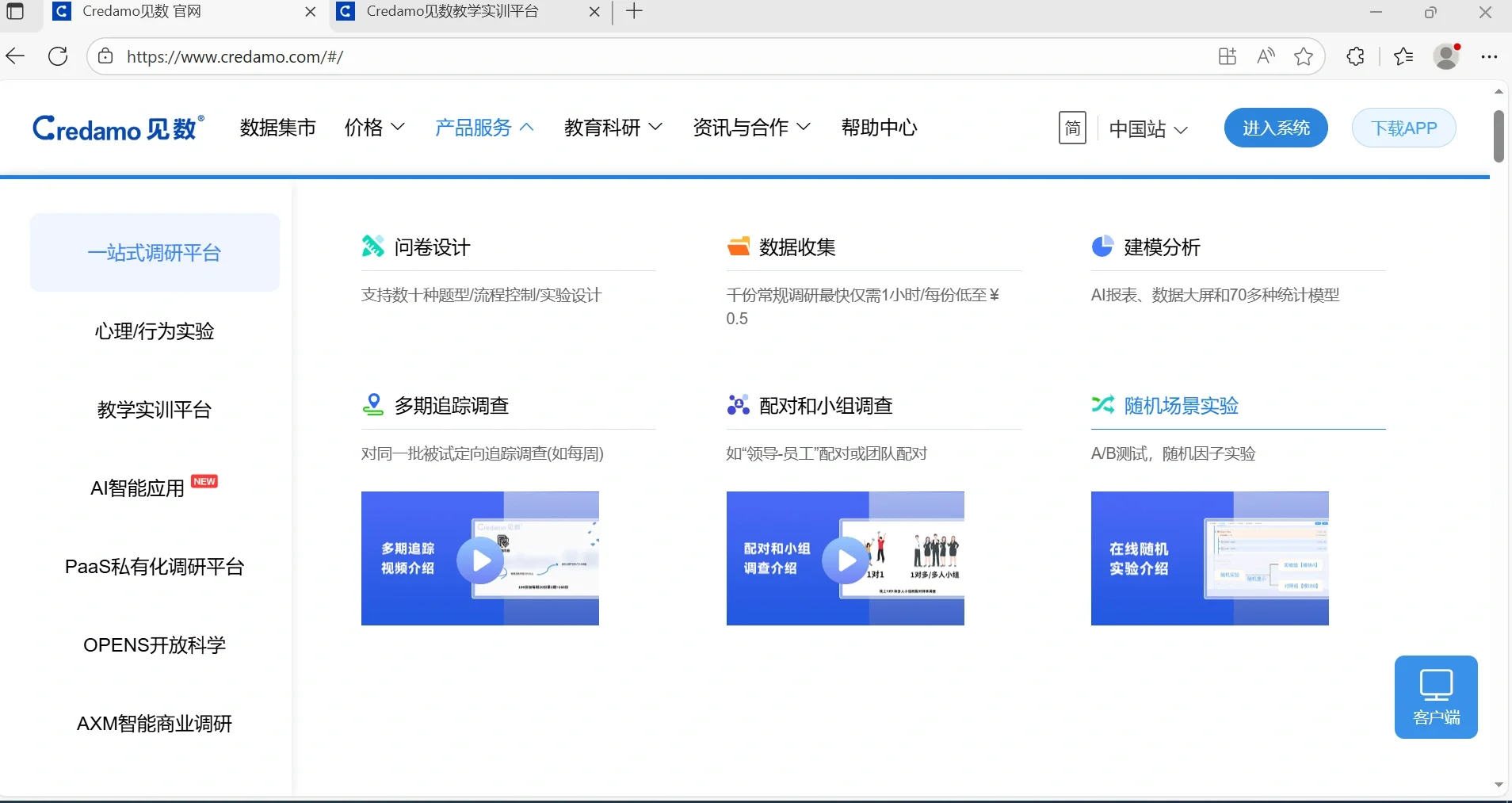Click the browser back arrow
The height and width of the screenshot is (803, 1512).
16,56
